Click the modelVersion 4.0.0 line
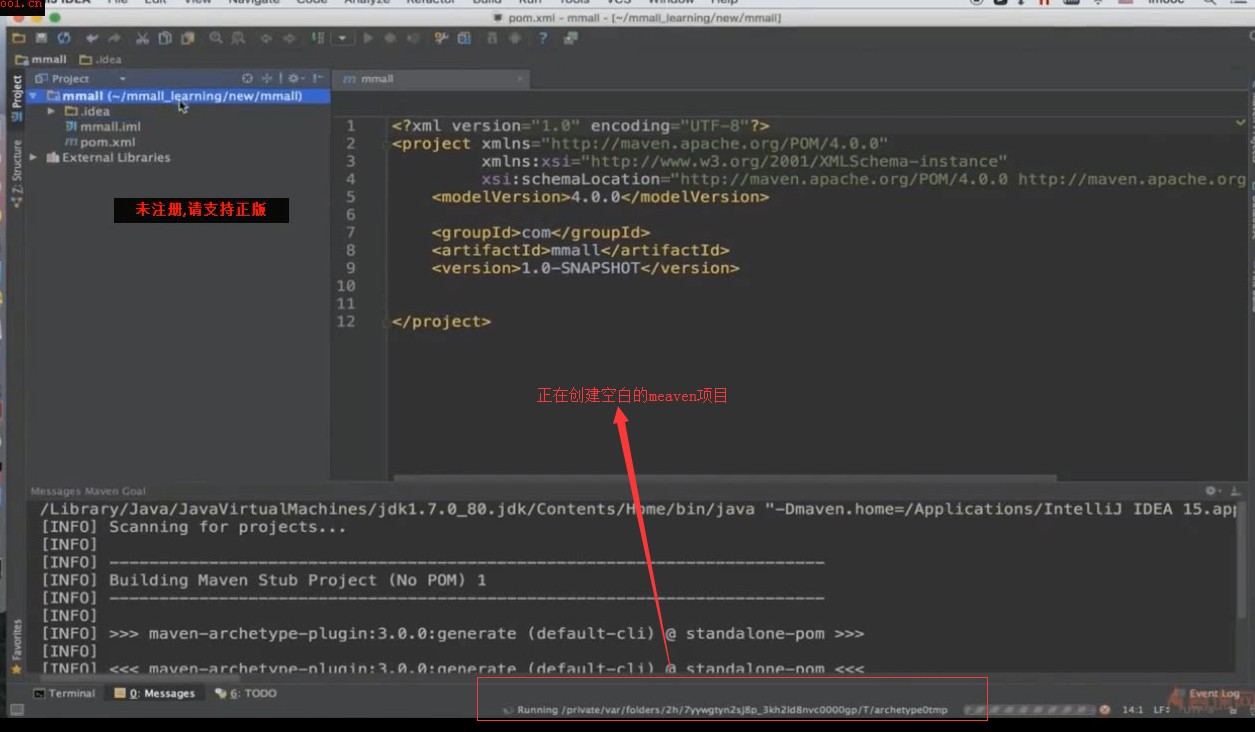The image size is (1255, 732). pos(600,197)
